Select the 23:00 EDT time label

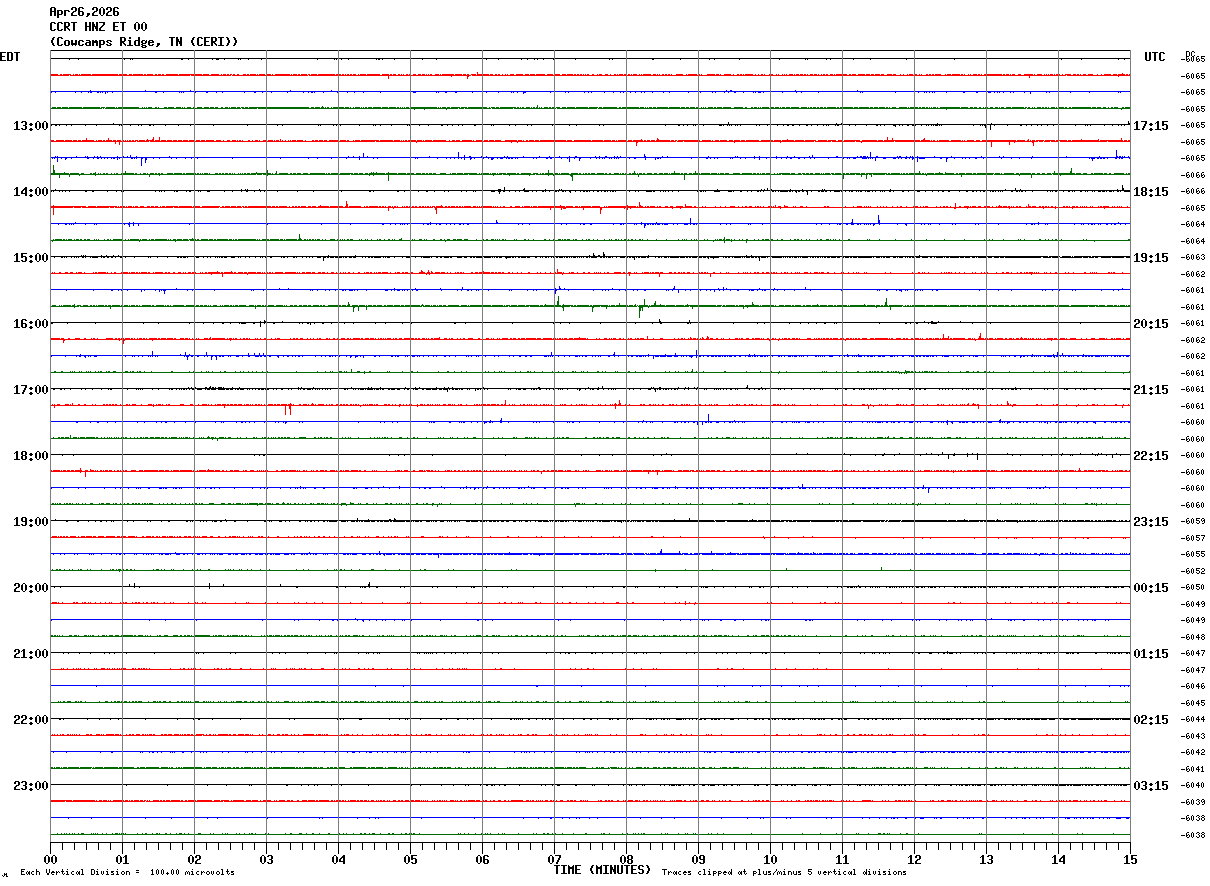[x=30, y=785]
